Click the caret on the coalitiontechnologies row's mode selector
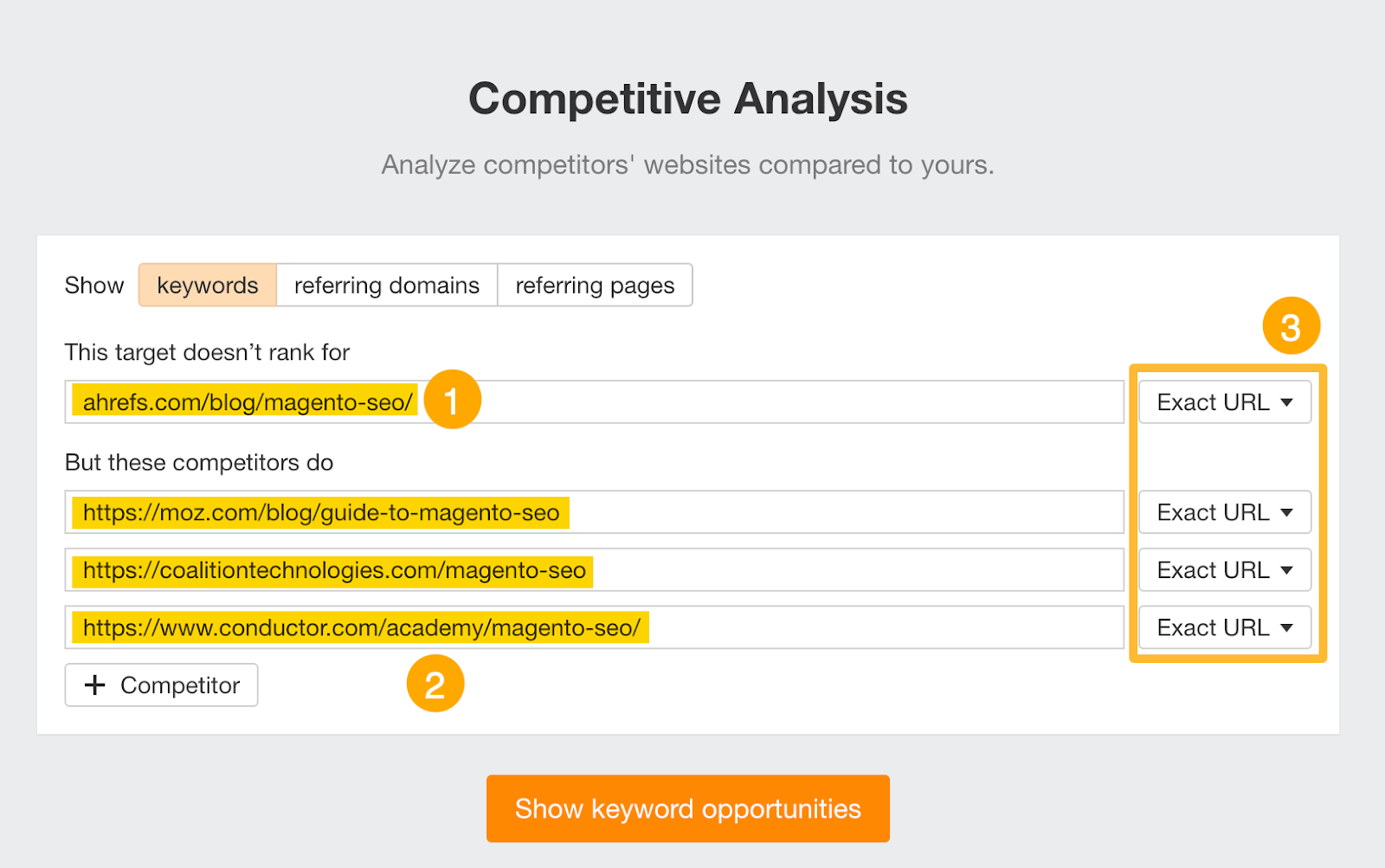 point(1288,569)
